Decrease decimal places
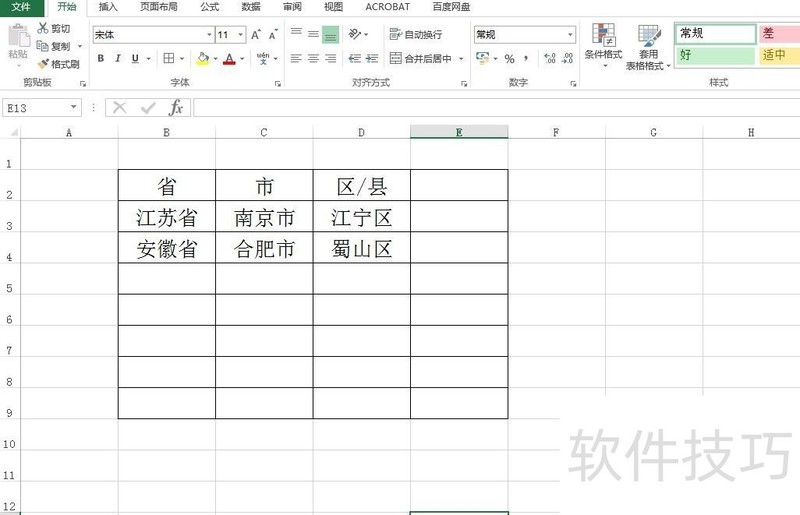Viewport: 800px width, 515px height. (x=567, y=58)
